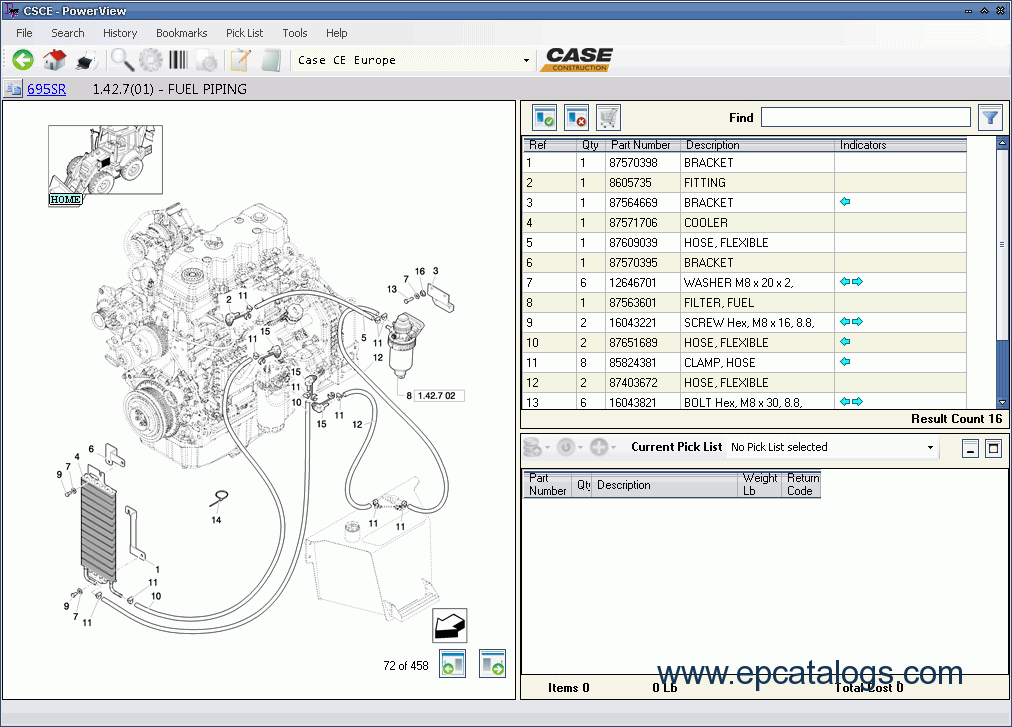The image size is (1012, 727).
Task: Click the deselect parts icon with red X
Action: click(576, 118)
